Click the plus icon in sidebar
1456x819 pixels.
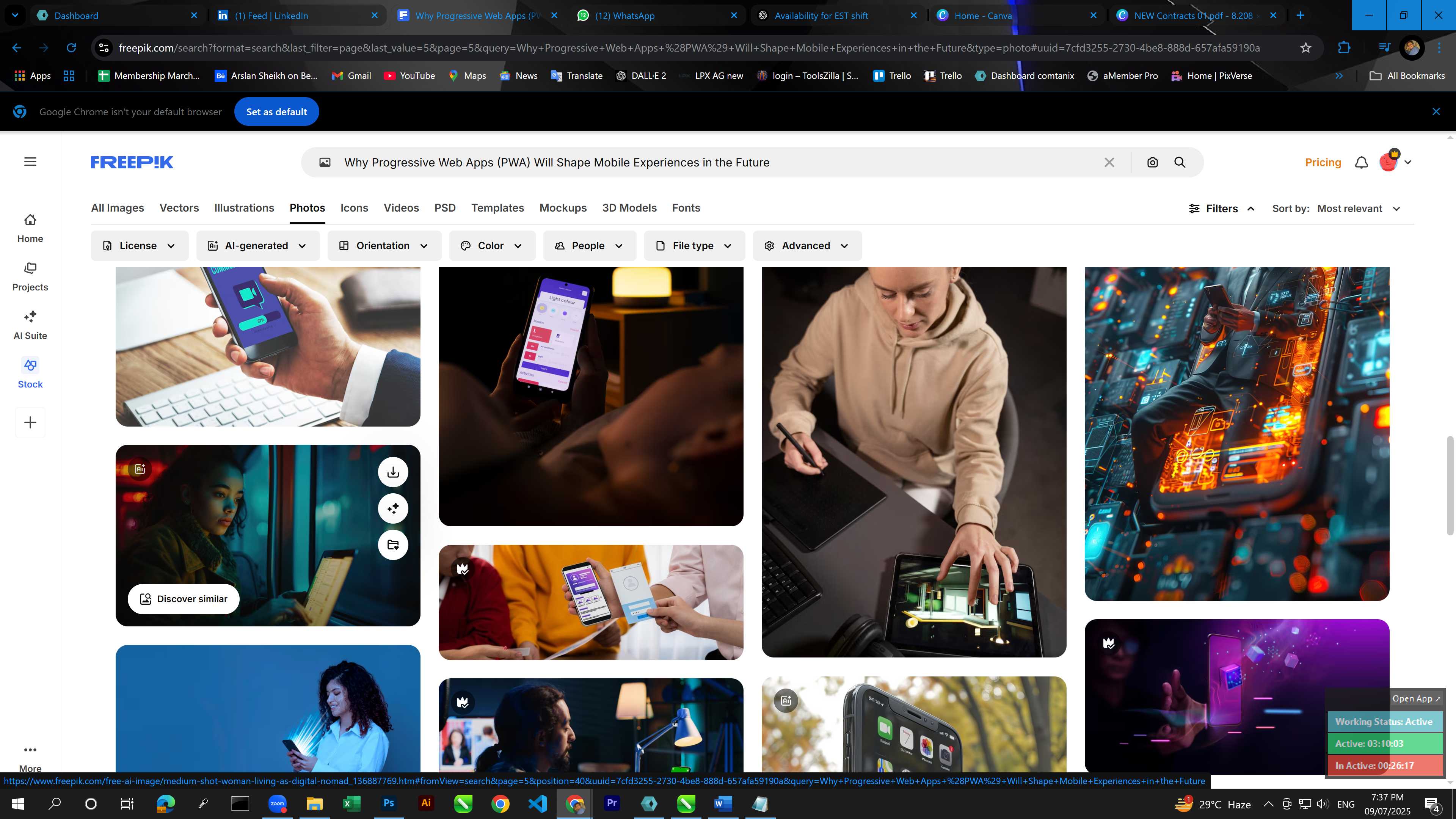coord(30,422)
